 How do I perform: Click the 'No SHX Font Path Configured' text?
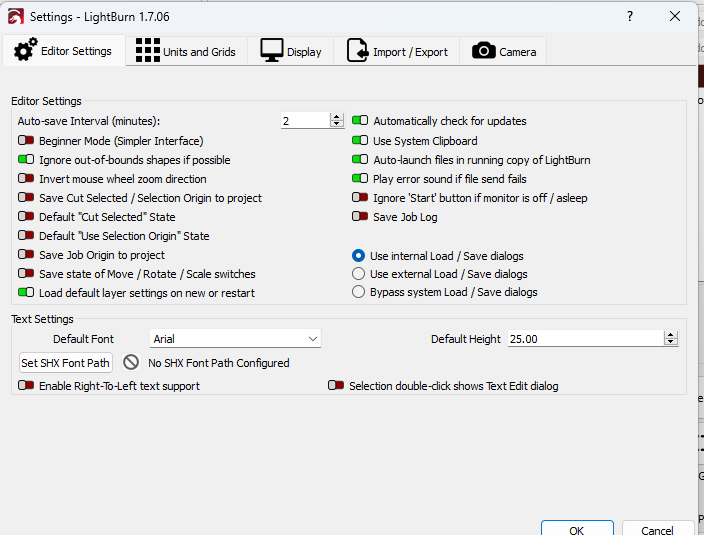(x=219, y=363)
